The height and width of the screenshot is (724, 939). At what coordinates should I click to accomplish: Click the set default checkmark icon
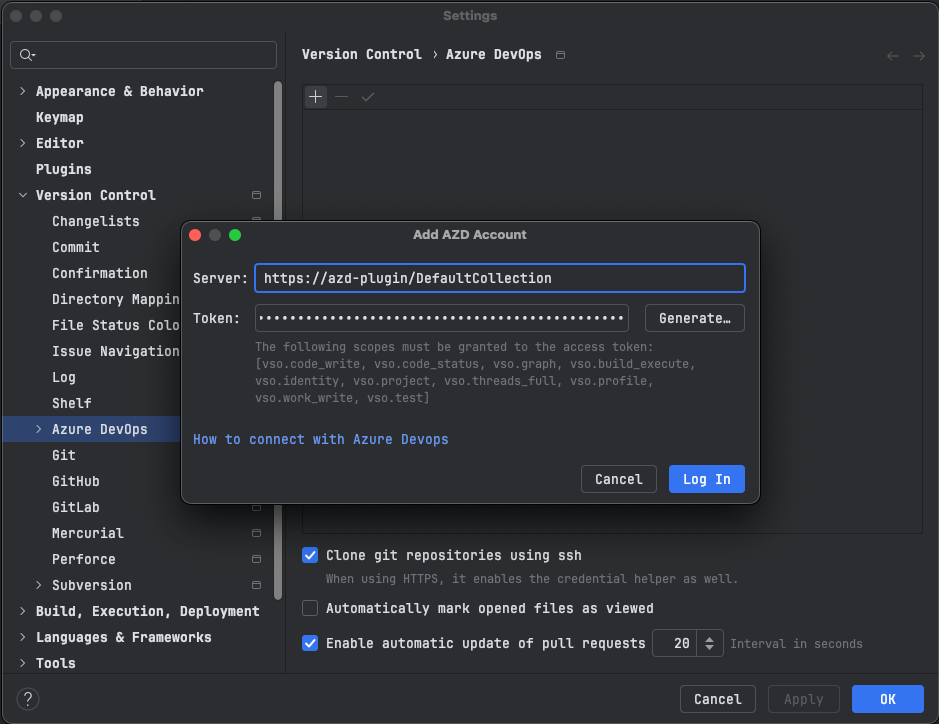click(x=368, y=97)
